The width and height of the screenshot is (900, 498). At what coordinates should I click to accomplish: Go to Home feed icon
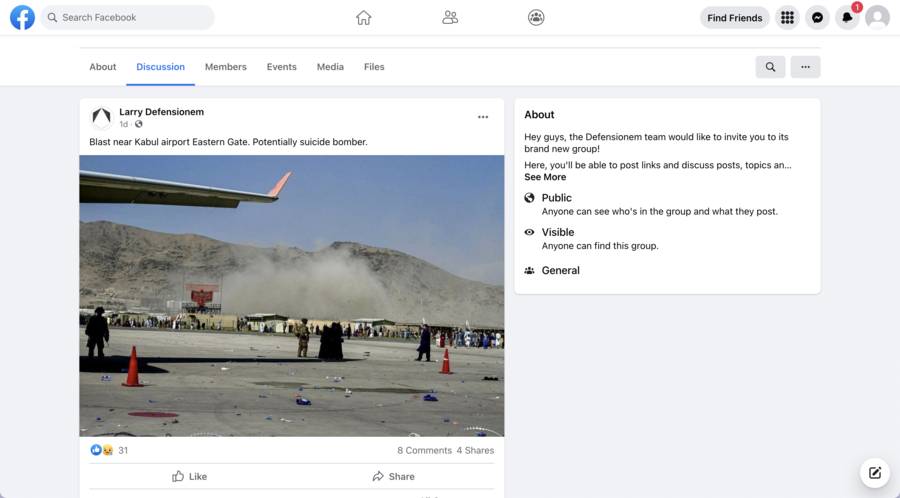pyautogui.click(x=363, y=17)
